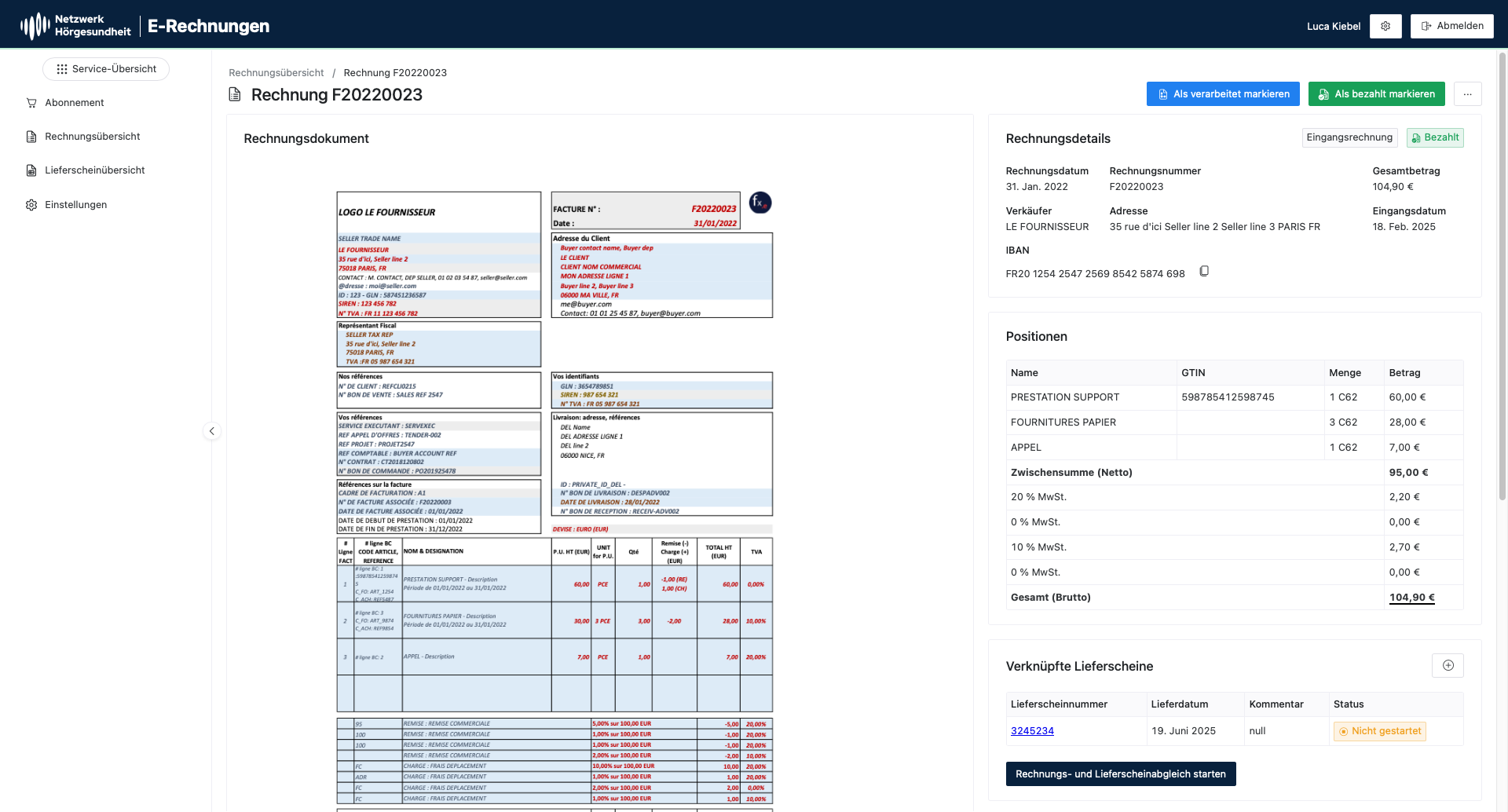
Task: Click the grid icon in Service-Übersicht
Action: [62, 68]
